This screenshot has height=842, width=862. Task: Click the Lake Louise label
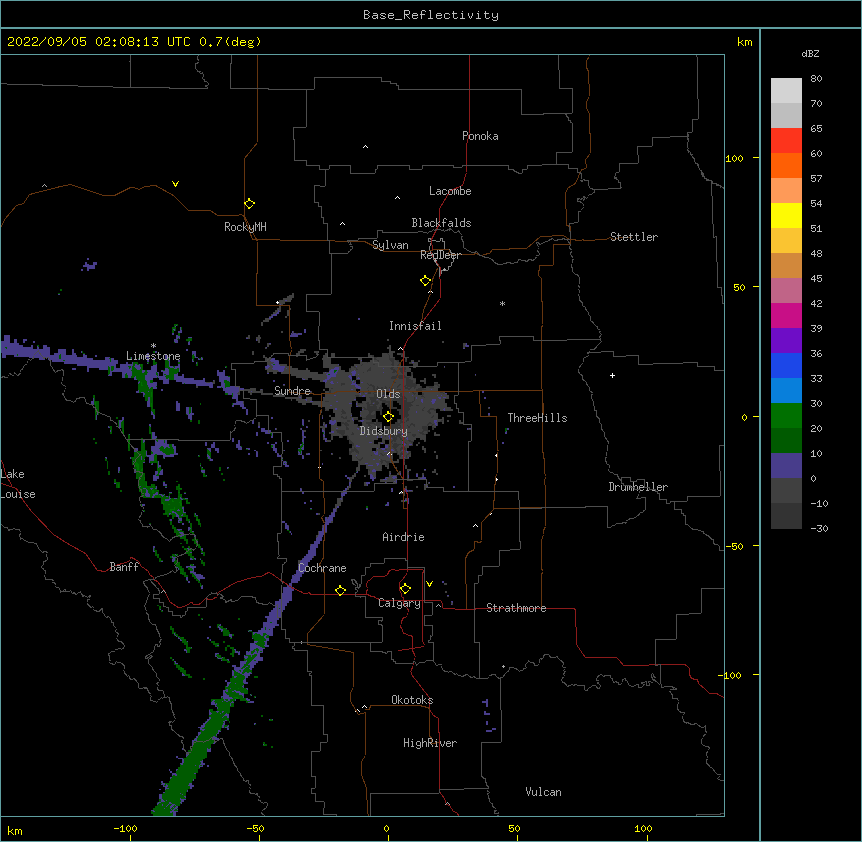click(x=18, y=484)
